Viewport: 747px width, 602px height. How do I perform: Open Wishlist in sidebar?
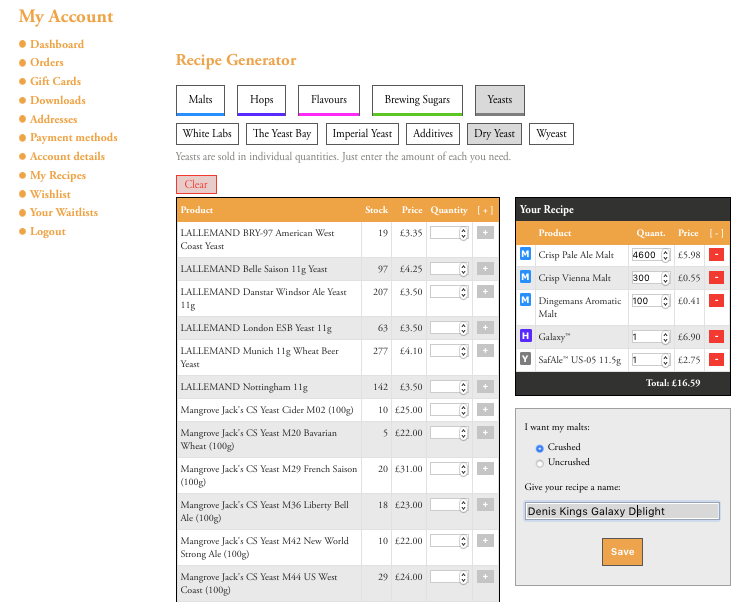[x=50, y=194]
